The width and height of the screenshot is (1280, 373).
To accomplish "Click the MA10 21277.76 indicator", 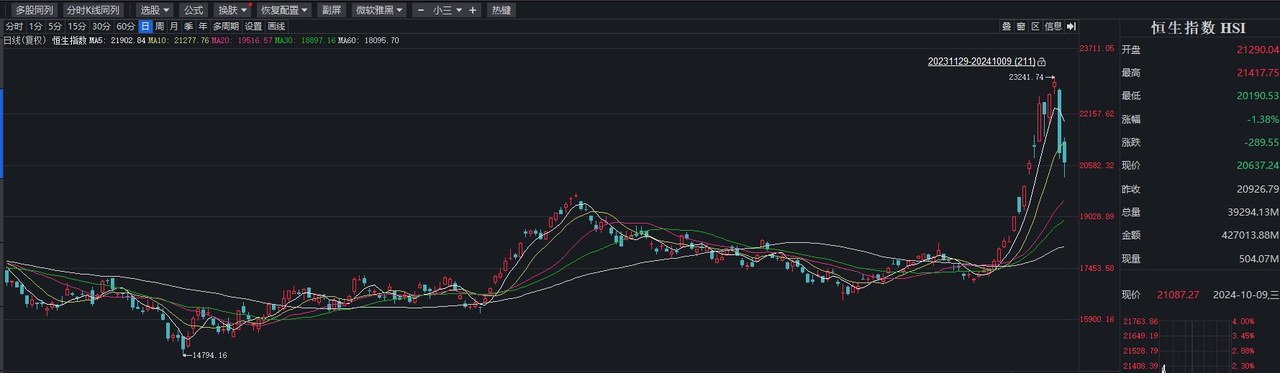I will pyautogui.click(x=179, y=40).
